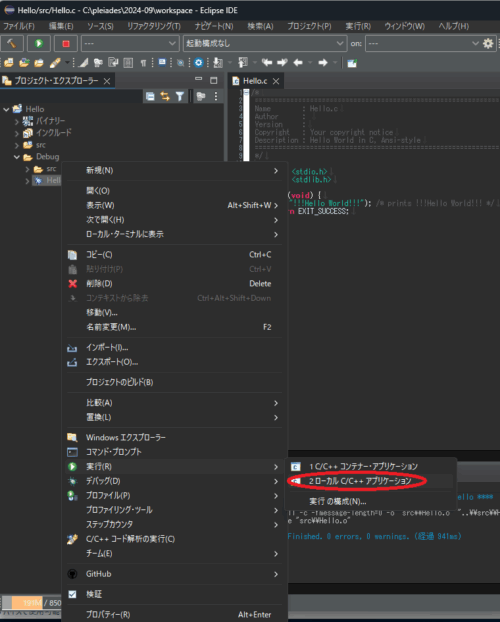Open the Project Explorer view menu dots

pos(216,96)
